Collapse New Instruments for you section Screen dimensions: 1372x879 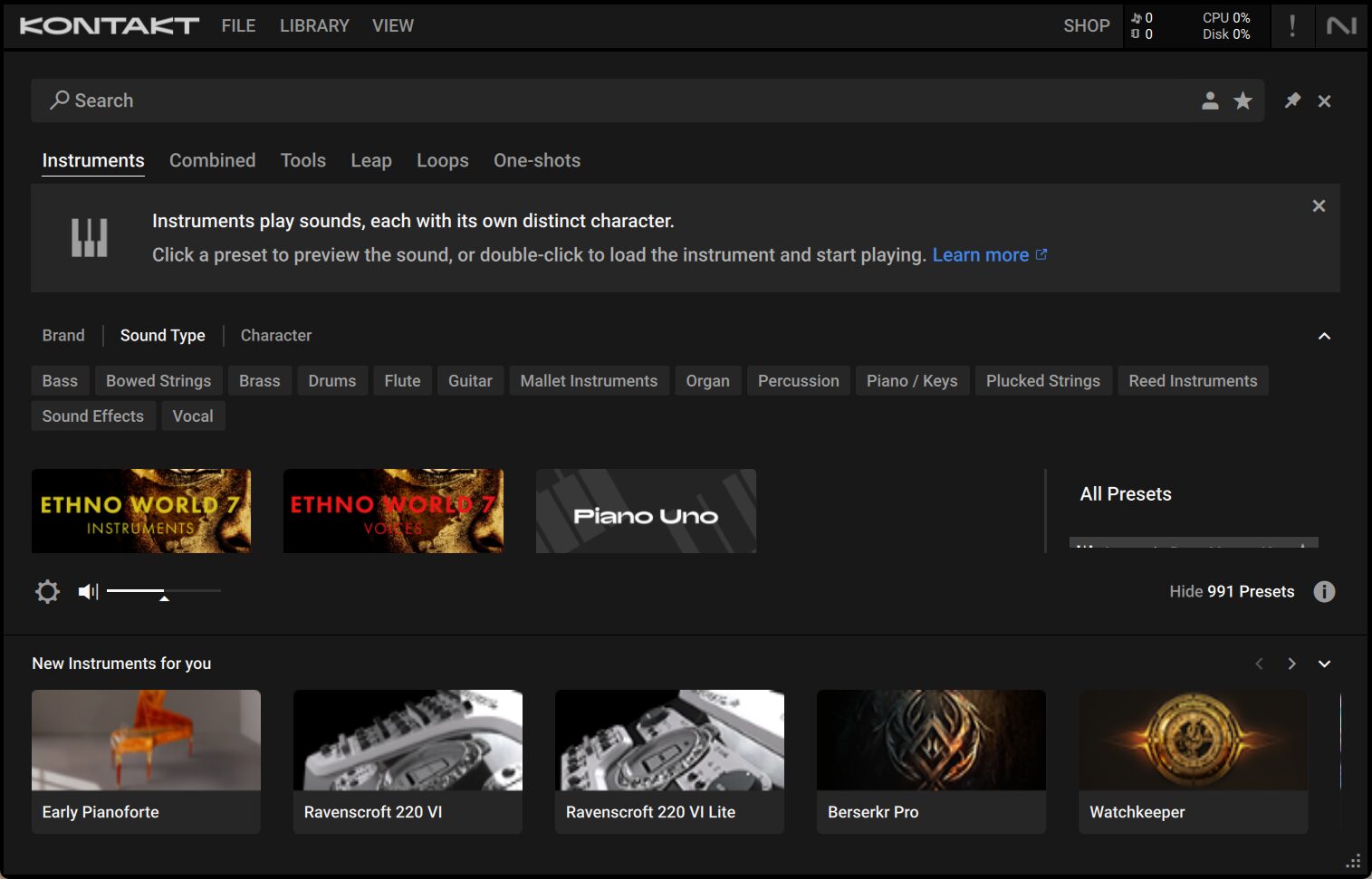[1324, 664]
